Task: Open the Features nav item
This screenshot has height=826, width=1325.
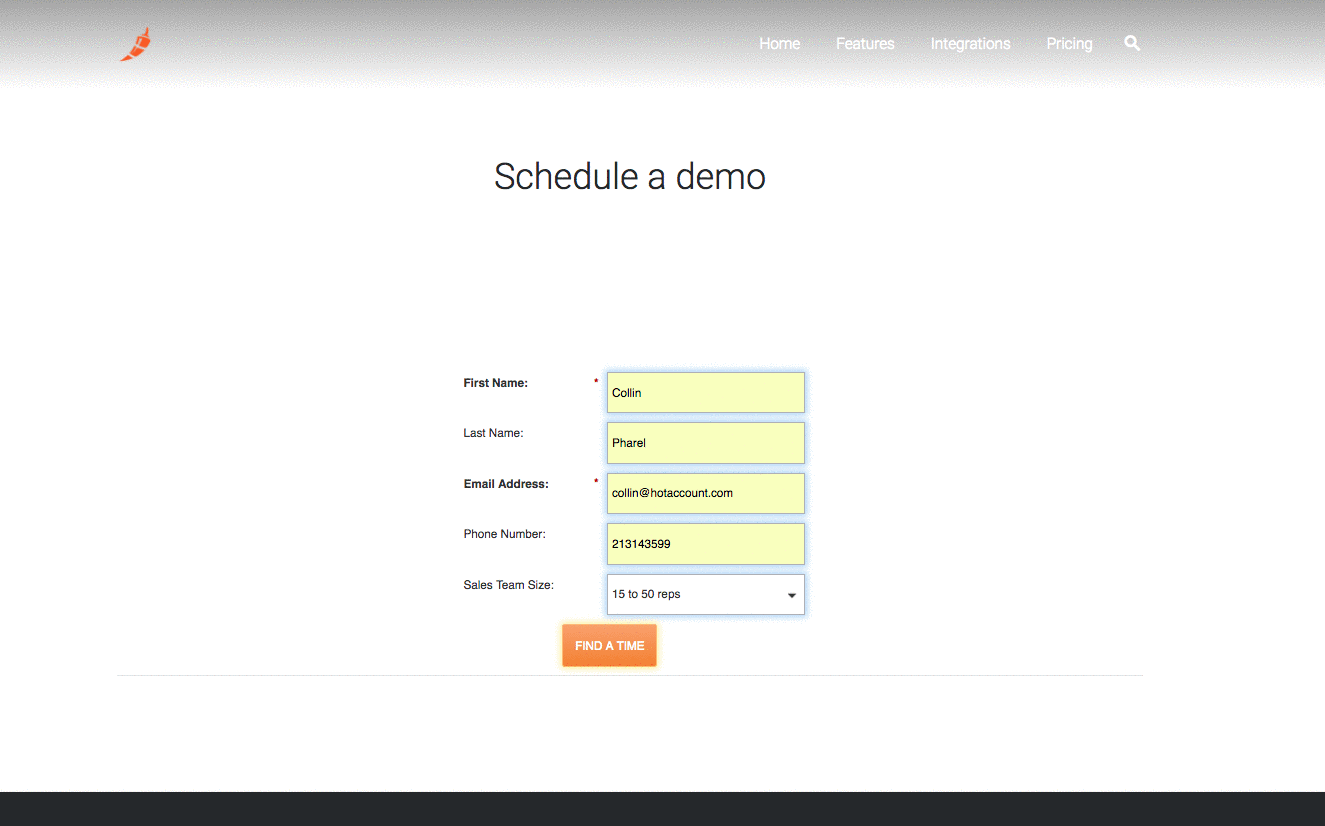Action: click(x=865, y=44)
